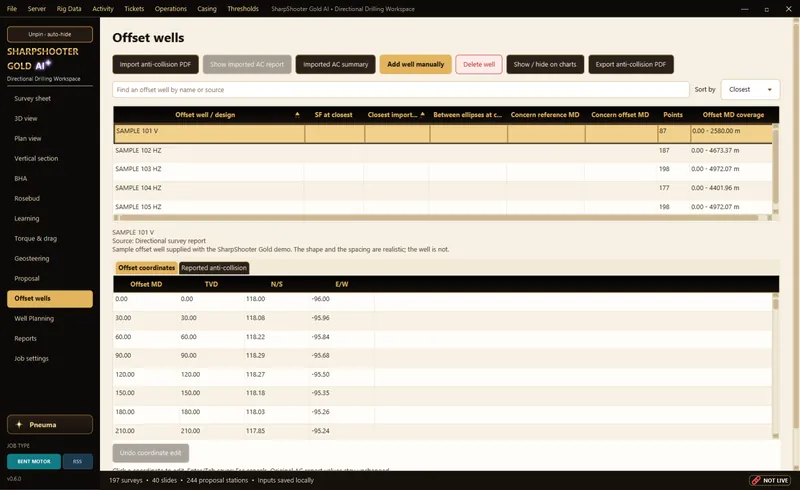Select SAMPLE 102 HZ well row

442,151
